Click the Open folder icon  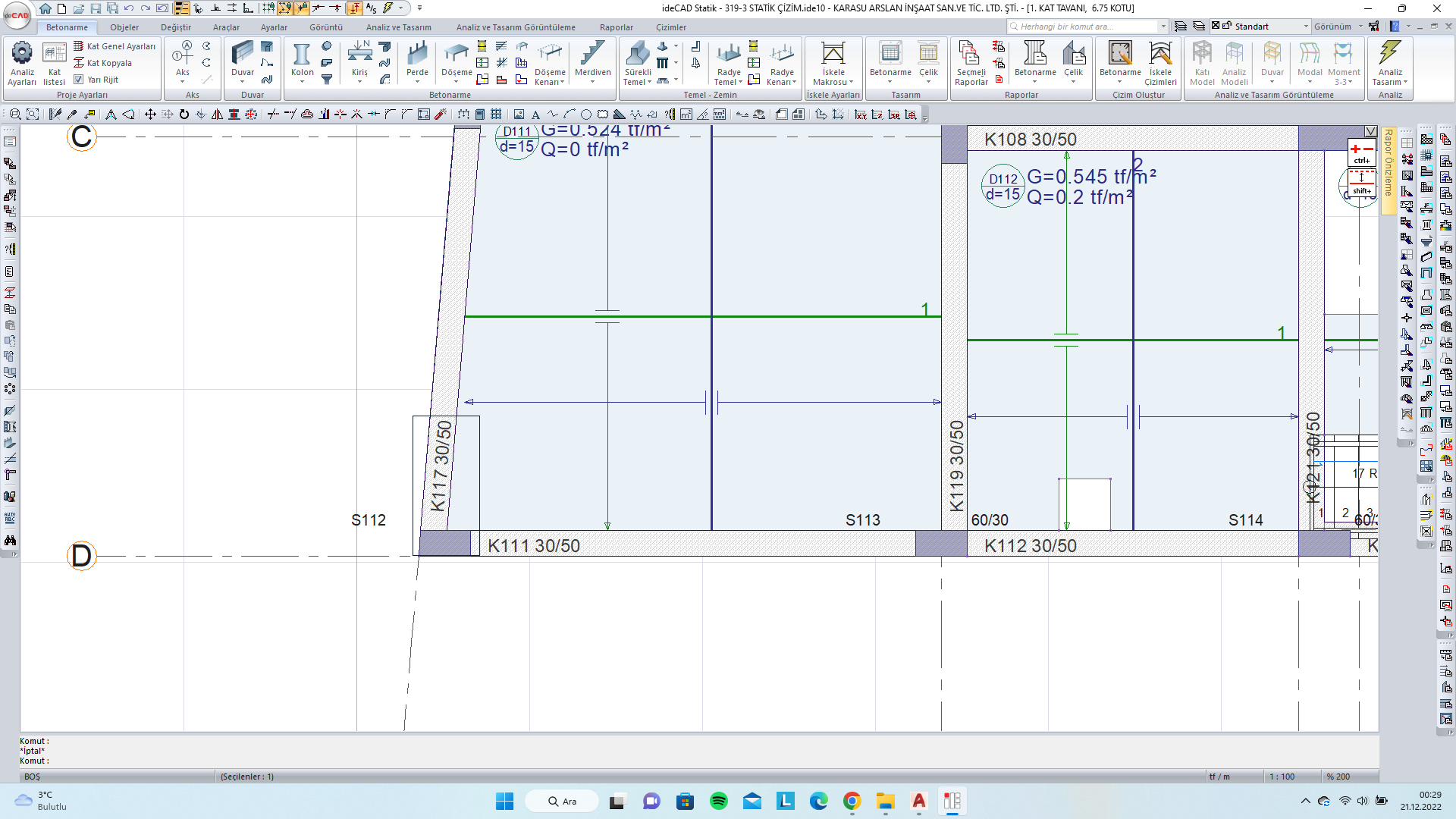[x=79, y=8]
